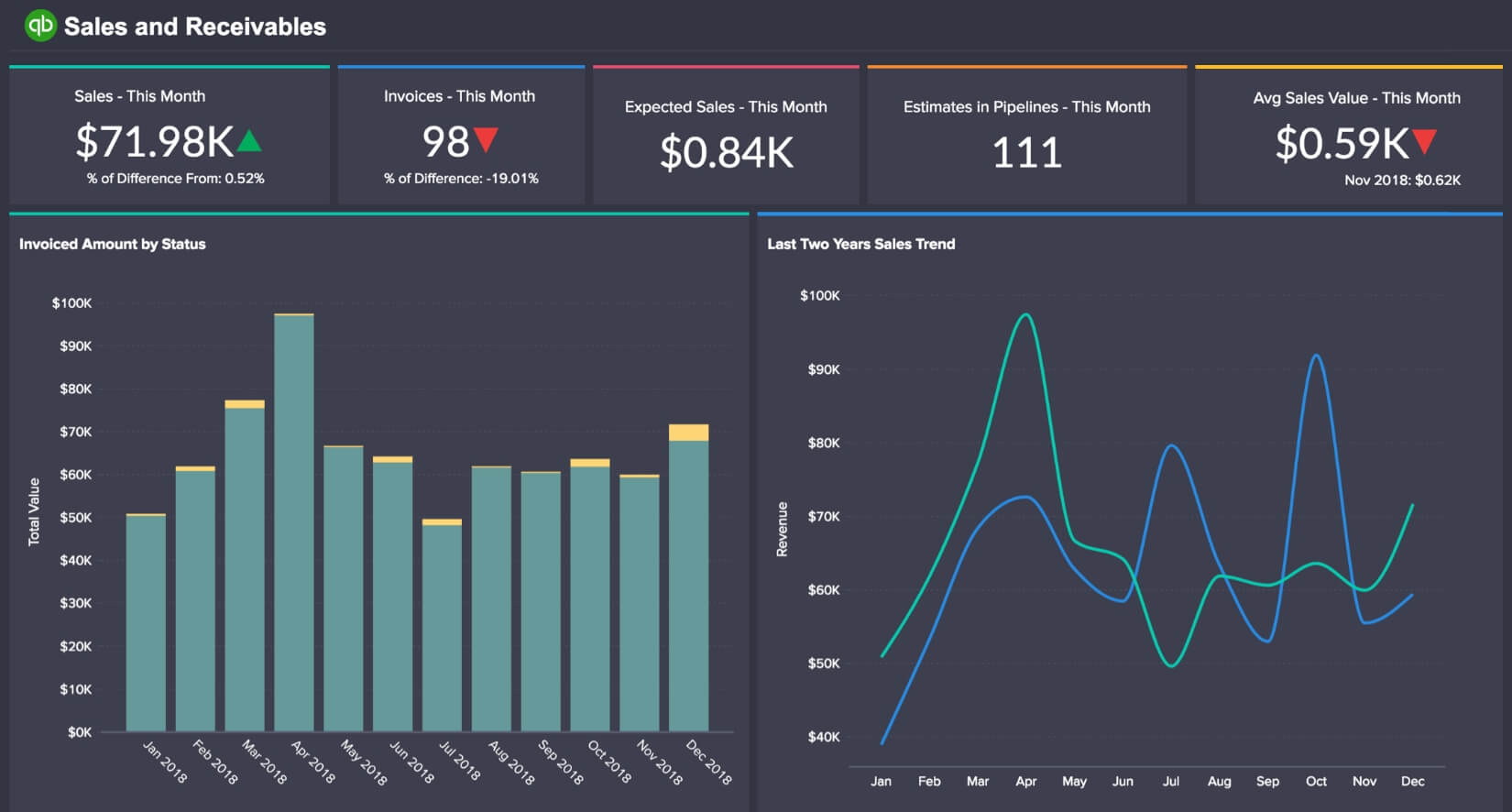Click the Jan 2018 bar in invoice chart
The image size is (1512, 812).
146,623
